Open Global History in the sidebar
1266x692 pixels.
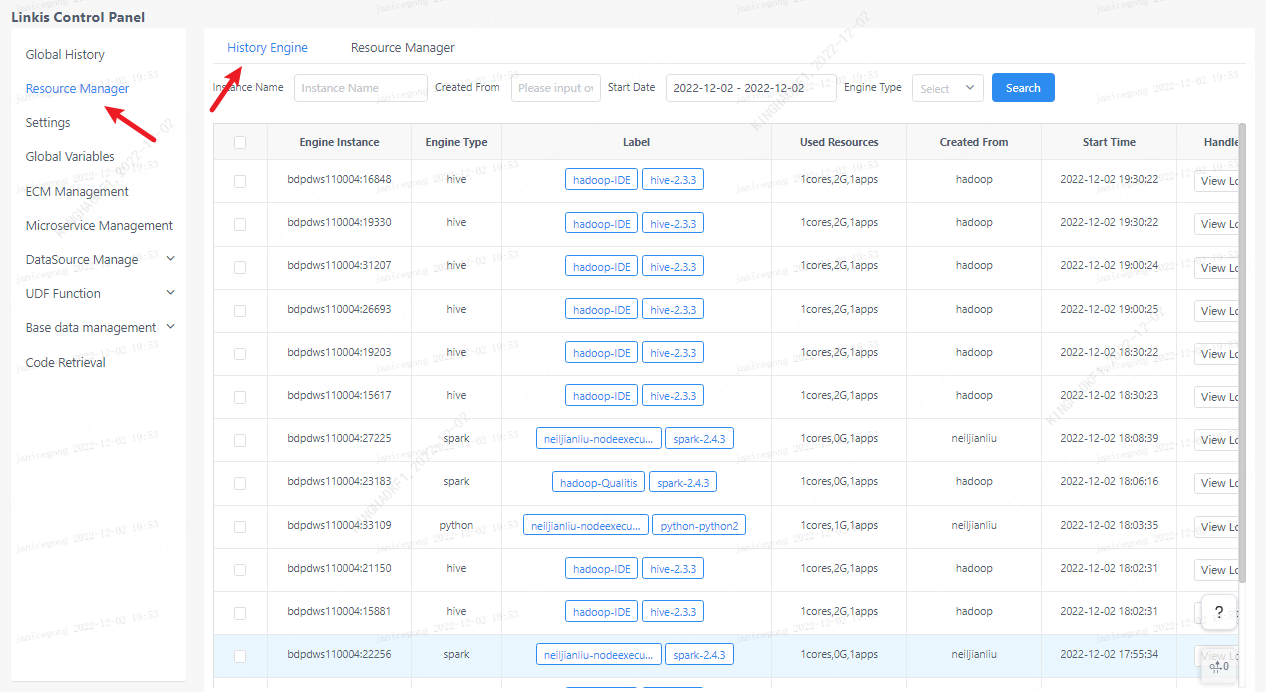click(x=65, y=54)
